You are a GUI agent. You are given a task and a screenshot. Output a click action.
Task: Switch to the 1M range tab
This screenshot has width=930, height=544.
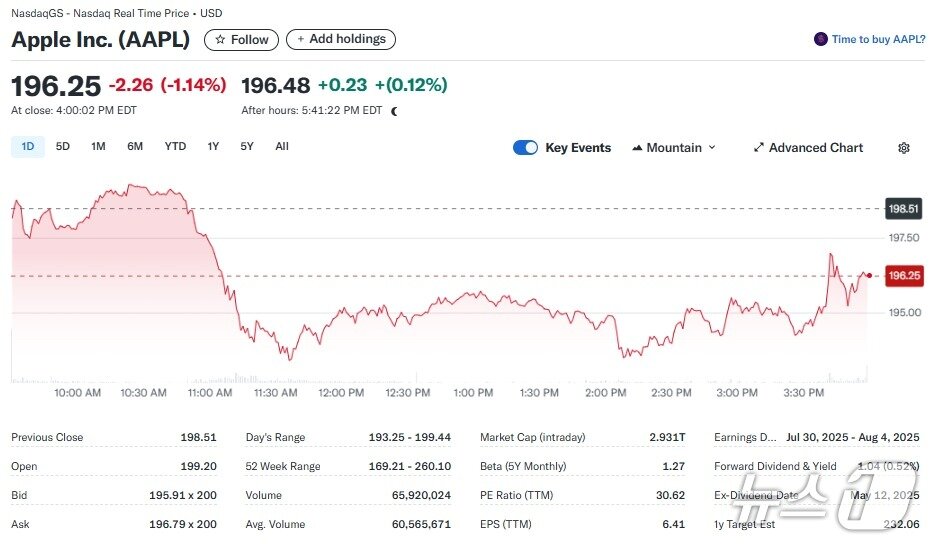click(x=98, y=147)
